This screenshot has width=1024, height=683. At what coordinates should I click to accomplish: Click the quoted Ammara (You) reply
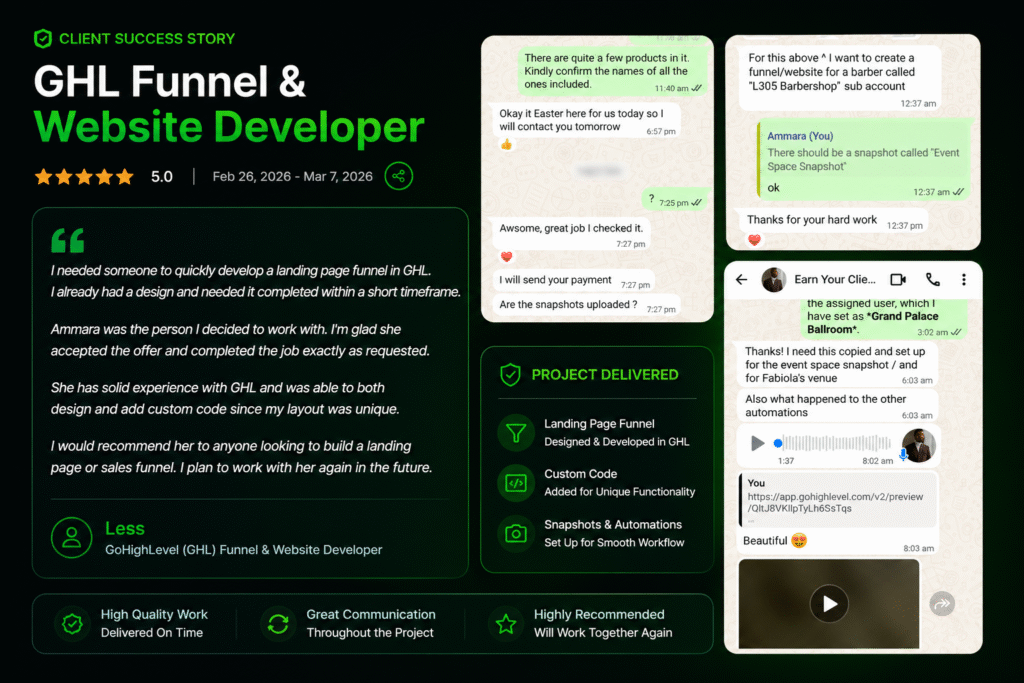click(863, 150)
